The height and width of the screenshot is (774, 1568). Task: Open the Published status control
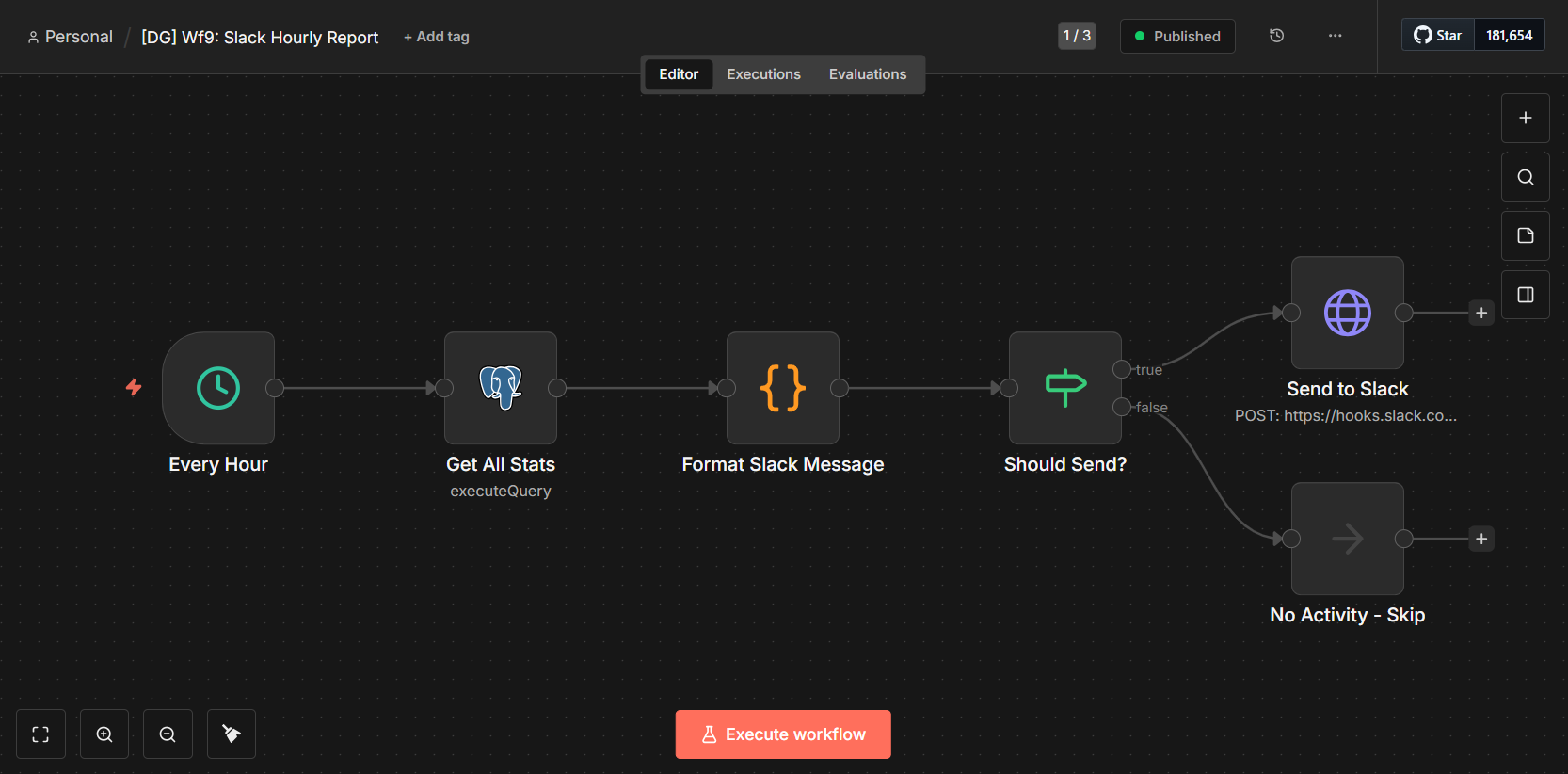1177,37
